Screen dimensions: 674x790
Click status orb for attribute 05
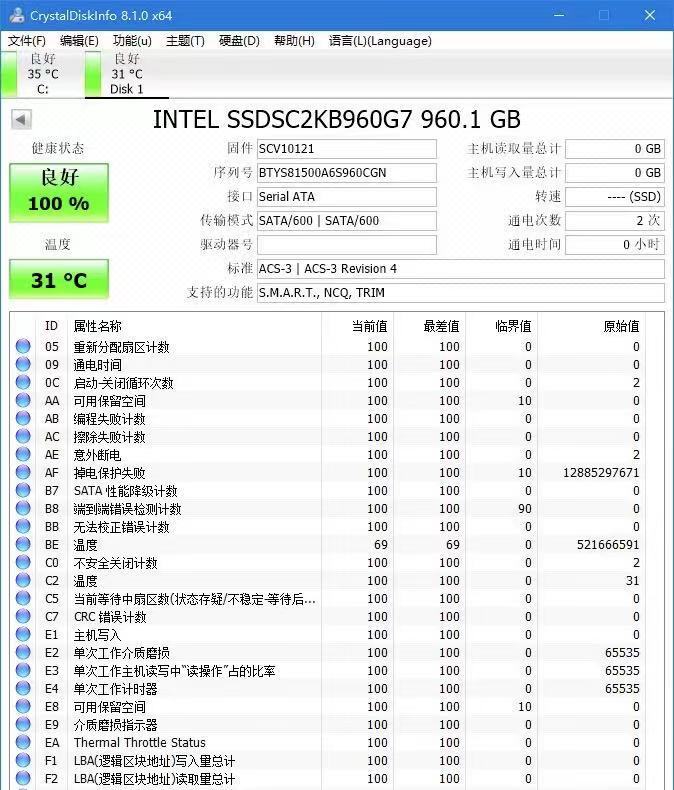(23, 346)
